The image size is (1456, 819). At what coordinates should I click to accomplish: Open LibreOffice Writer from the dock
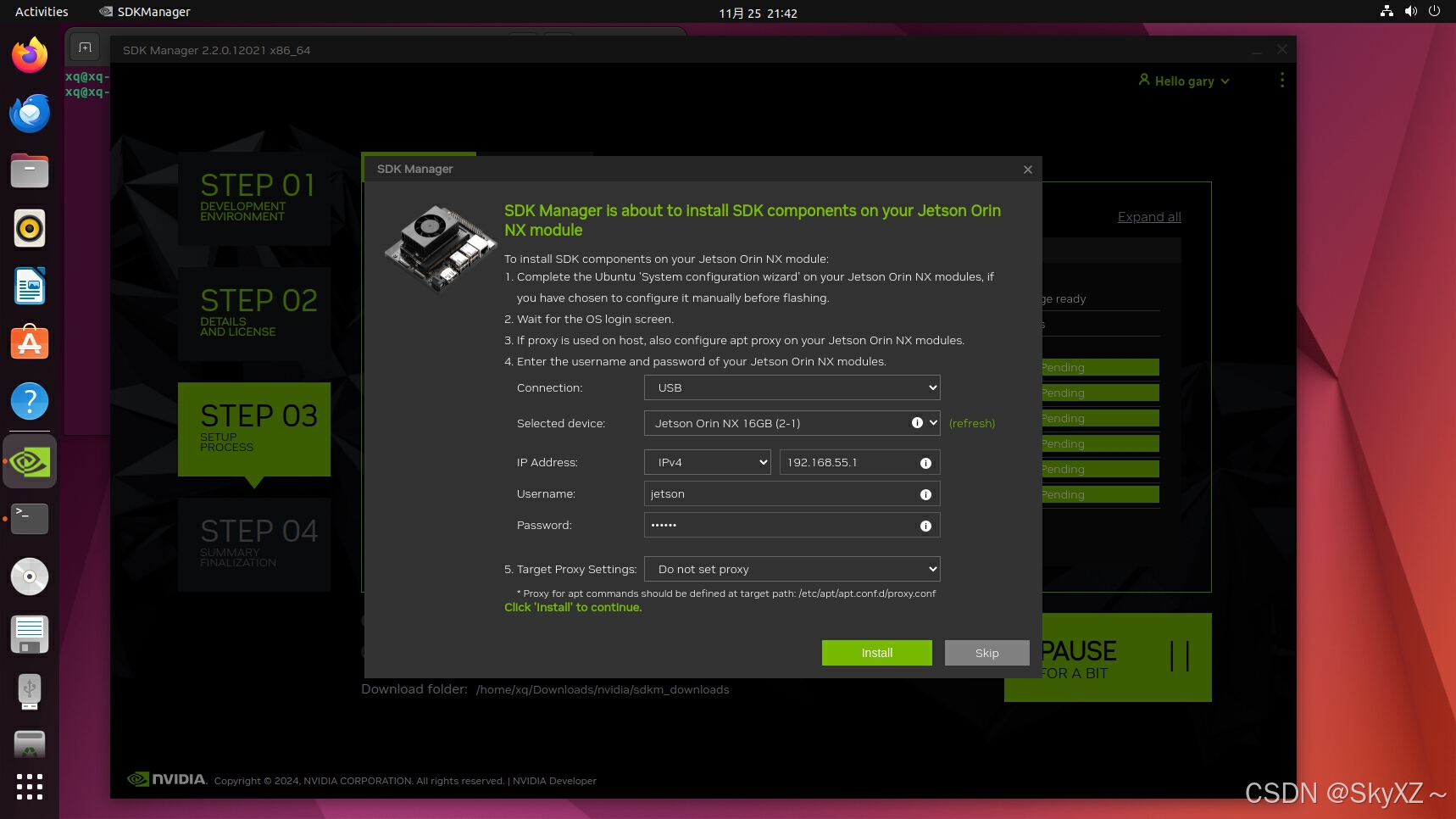(30, 286)
